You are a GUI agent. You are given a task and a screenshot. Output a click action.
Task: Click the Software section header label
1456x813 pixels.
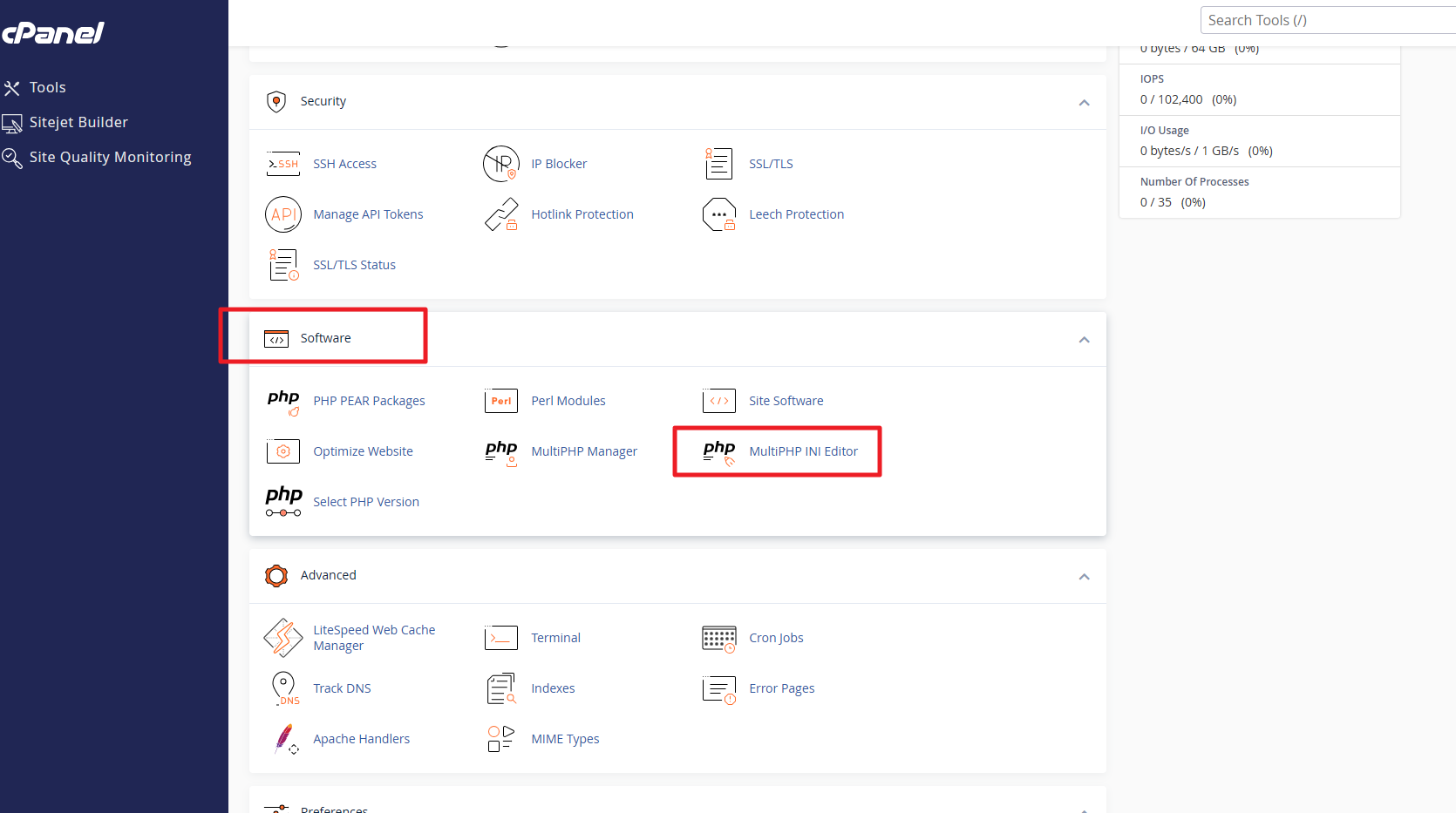[325, 338]
